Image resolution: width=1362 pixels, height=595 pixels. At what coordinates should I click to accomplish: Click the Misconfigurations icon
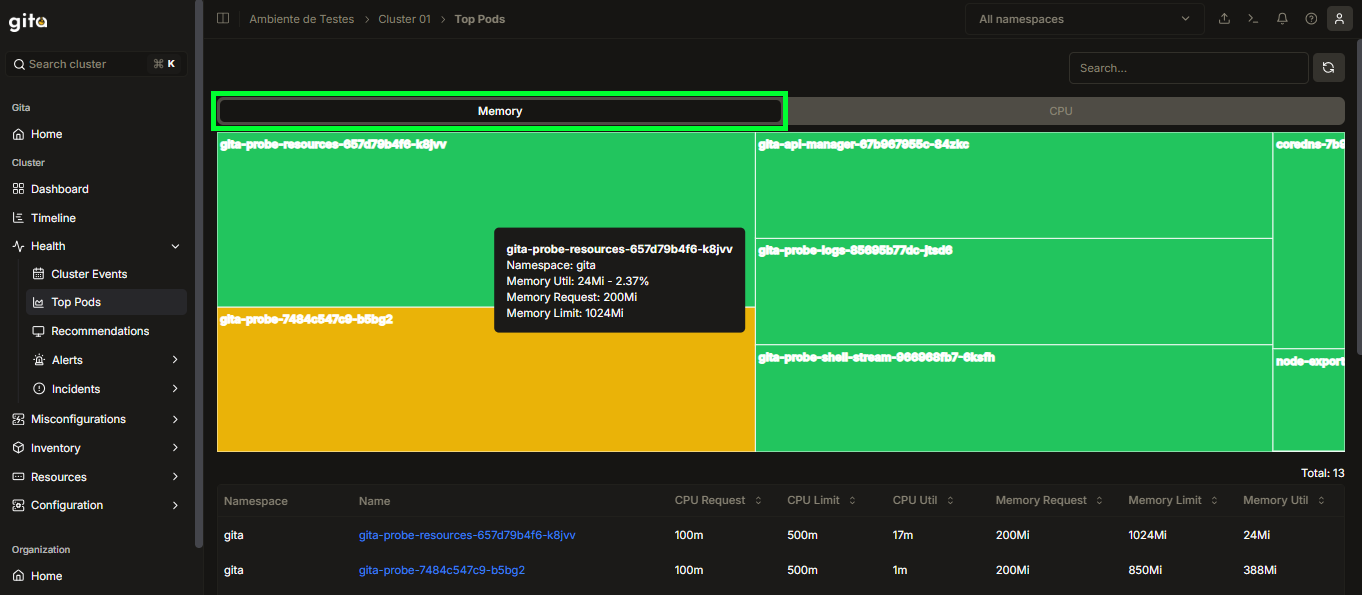tap(19, 419)
